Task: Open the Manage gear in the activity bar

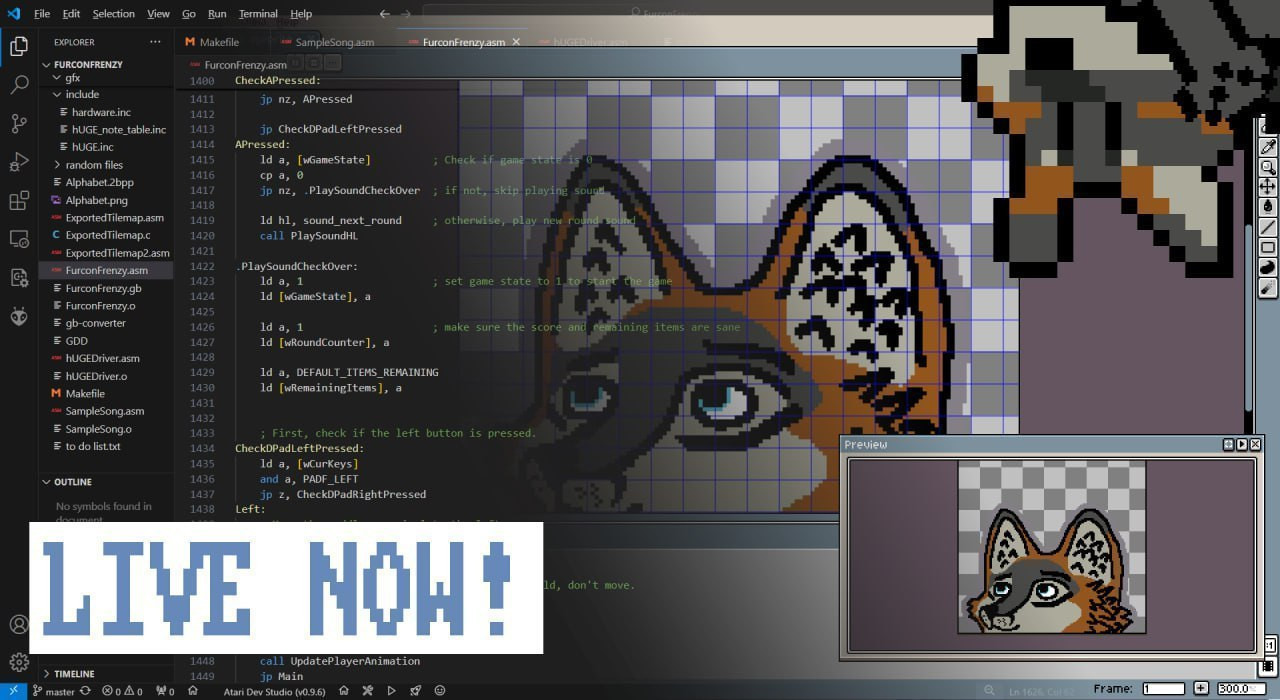Action: tap(19, 662)
